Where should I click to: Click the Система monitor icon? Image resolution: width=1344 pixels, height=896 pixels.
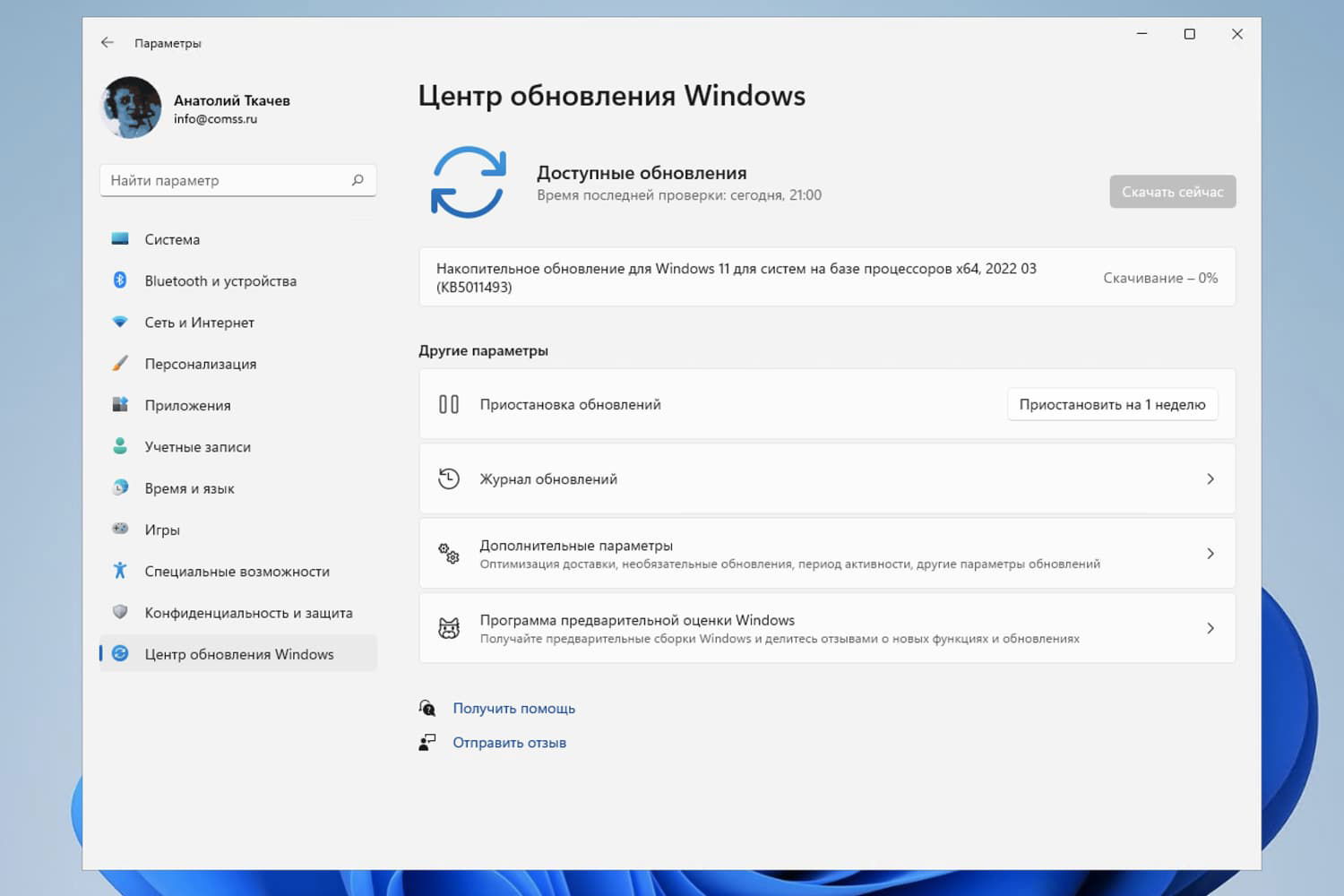point(120,239)
